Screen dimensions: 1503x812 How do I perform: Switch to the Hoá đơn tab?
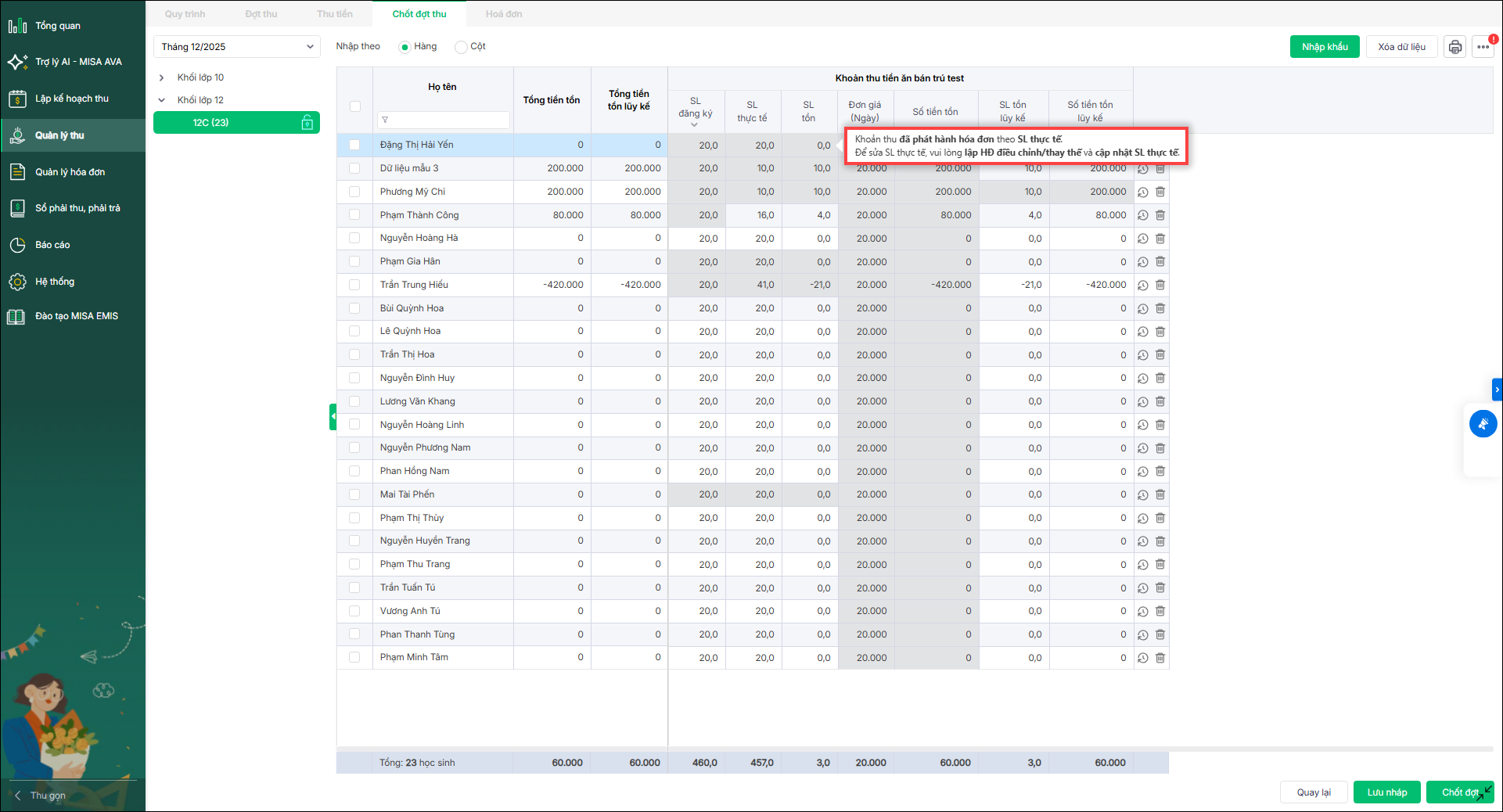pos(503,14)
